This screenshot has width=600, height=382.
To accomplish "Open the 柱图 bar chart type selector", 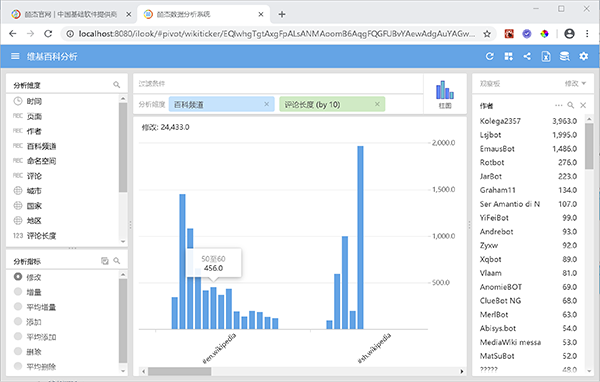I will (x=445, y=95).
